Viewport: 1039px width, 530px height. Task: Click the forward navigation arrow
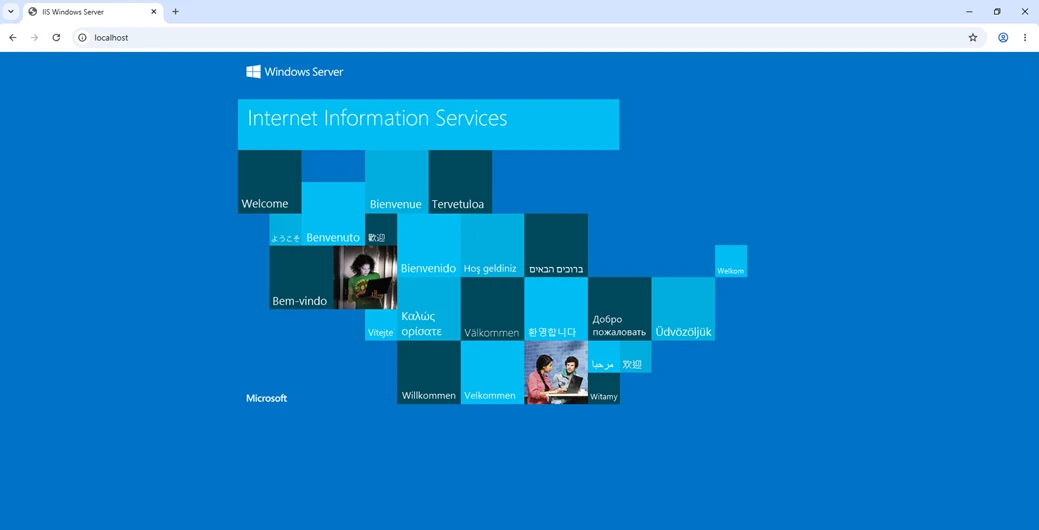[x=34, y=38]
